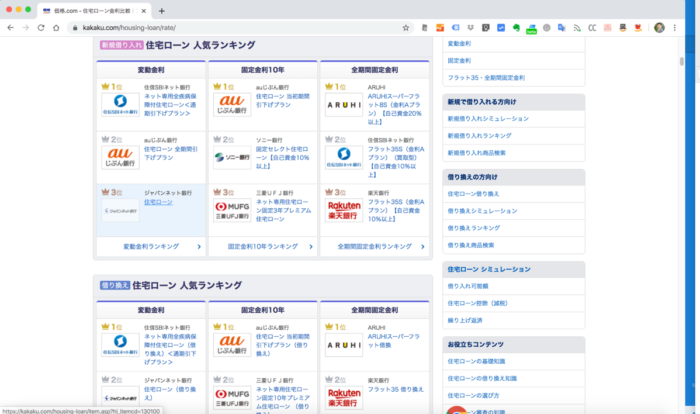This screenshot has height=414, width=700.
Task: Open 楽天銀行 フラット35S link in 新規借り入れ
Action: tap(396, 210)
